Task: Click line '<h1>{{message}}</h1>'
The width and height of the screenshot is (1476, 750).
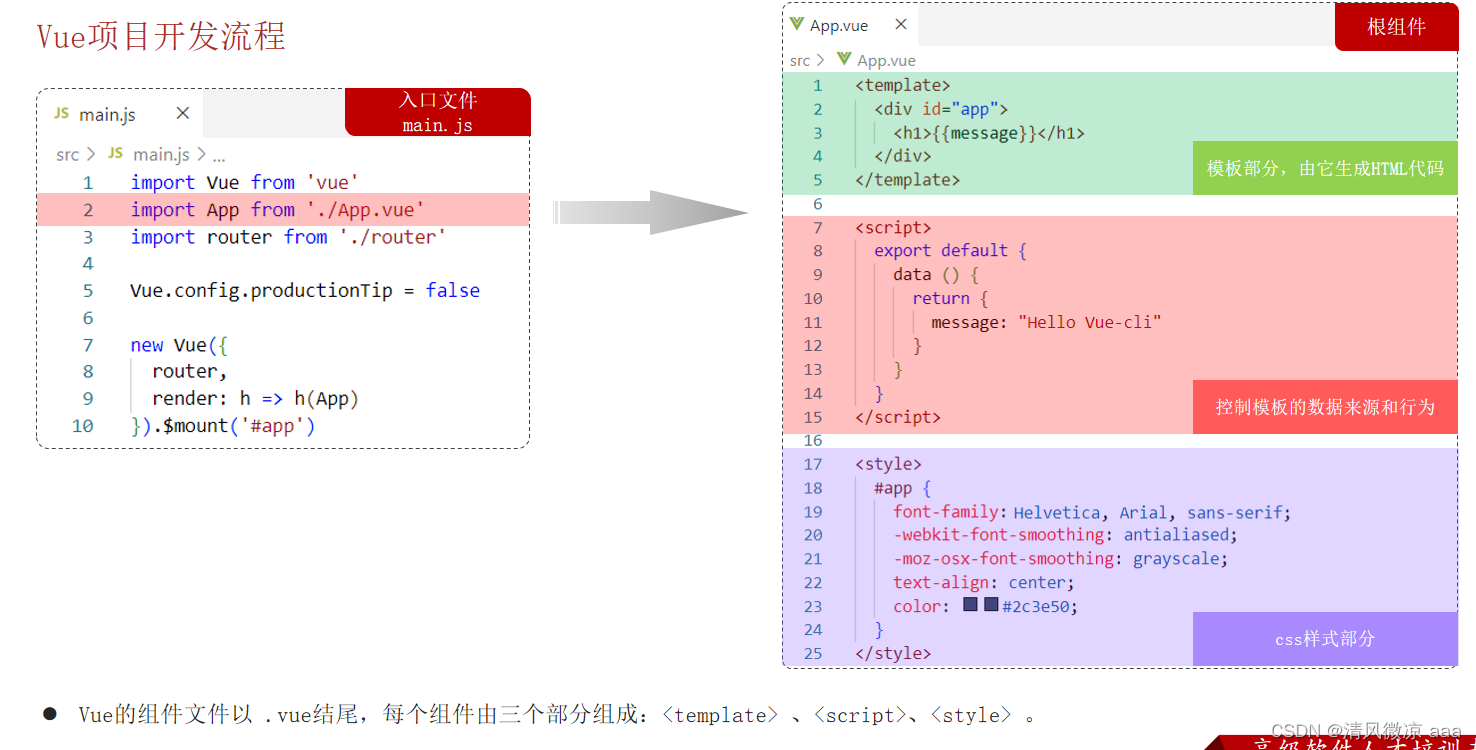Action: [x=989, y=133]
